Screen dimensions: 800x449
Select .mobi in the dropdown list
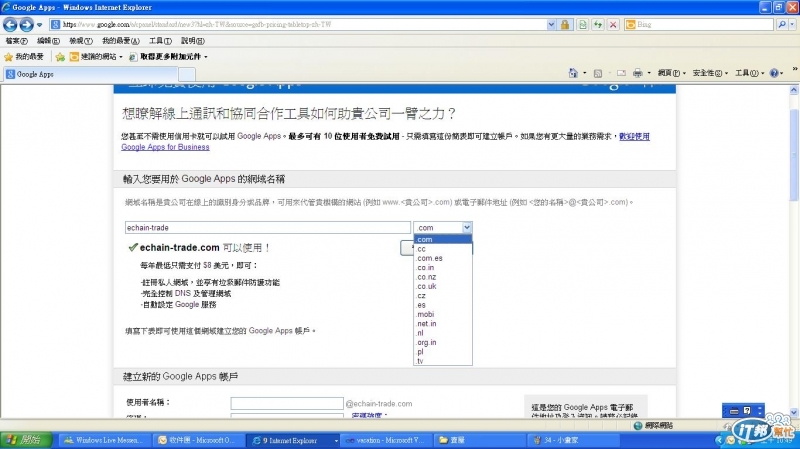[x=443, y=314]
